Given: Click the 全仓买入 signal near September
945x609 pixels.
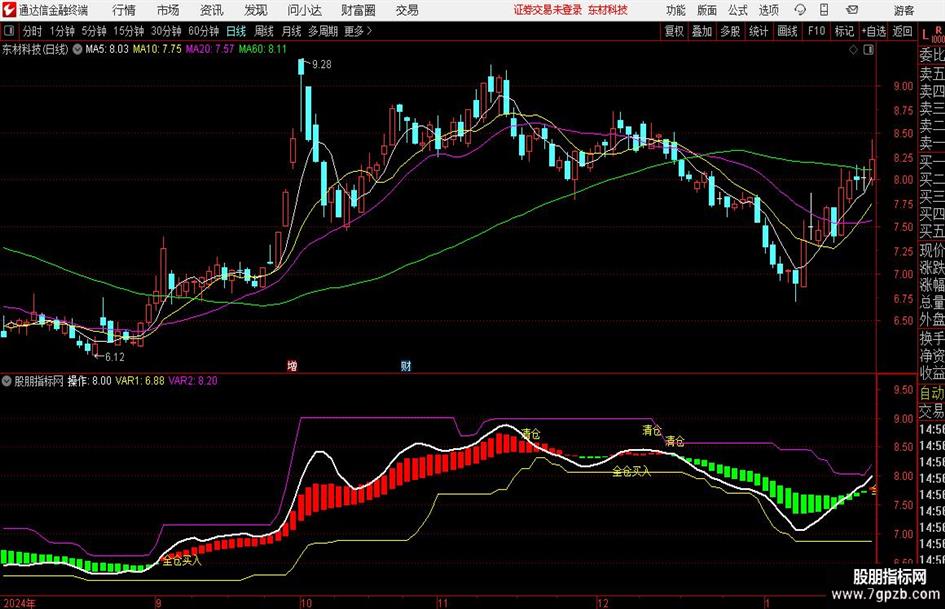Looking at the screenshot, I should 182,561.
